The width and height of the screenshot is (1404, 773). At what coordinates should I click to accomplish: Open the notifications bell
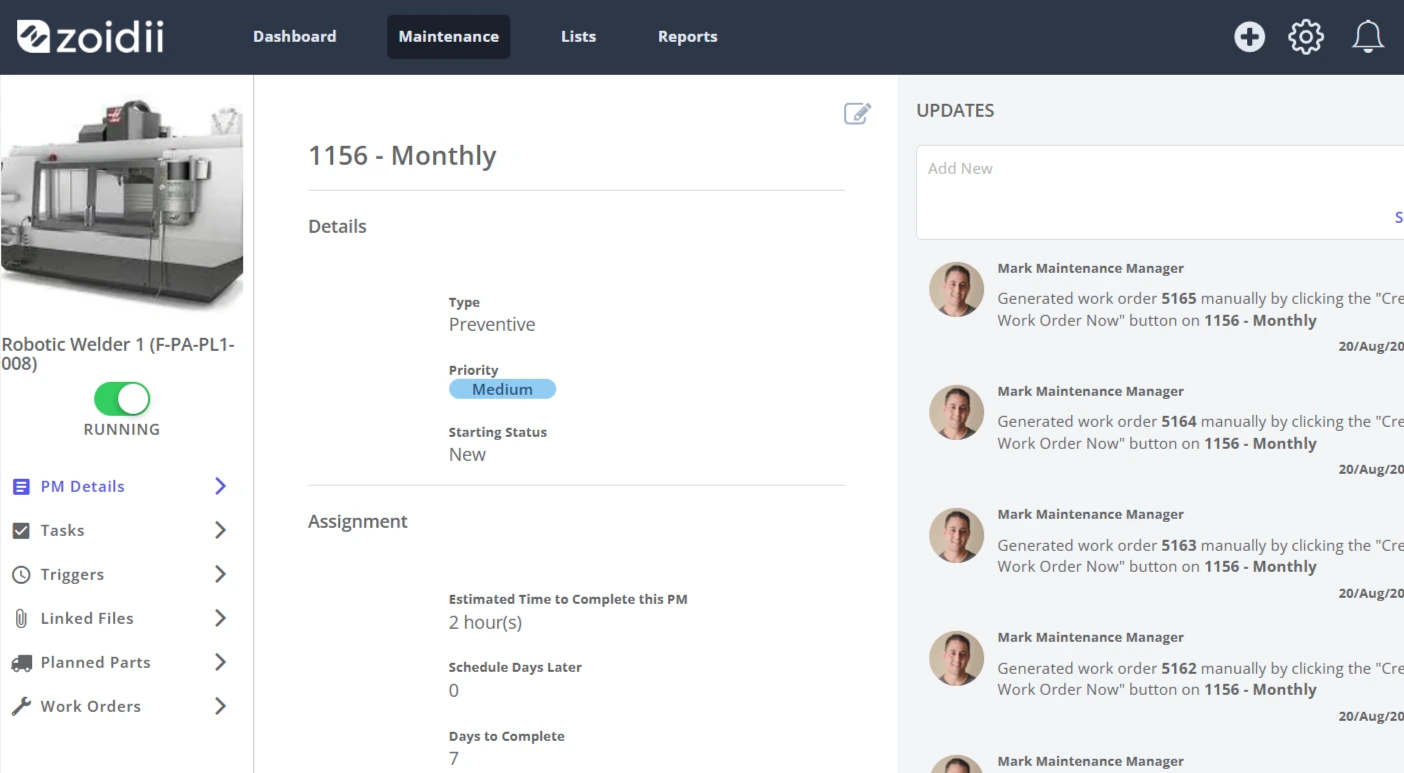(1368, 37)
